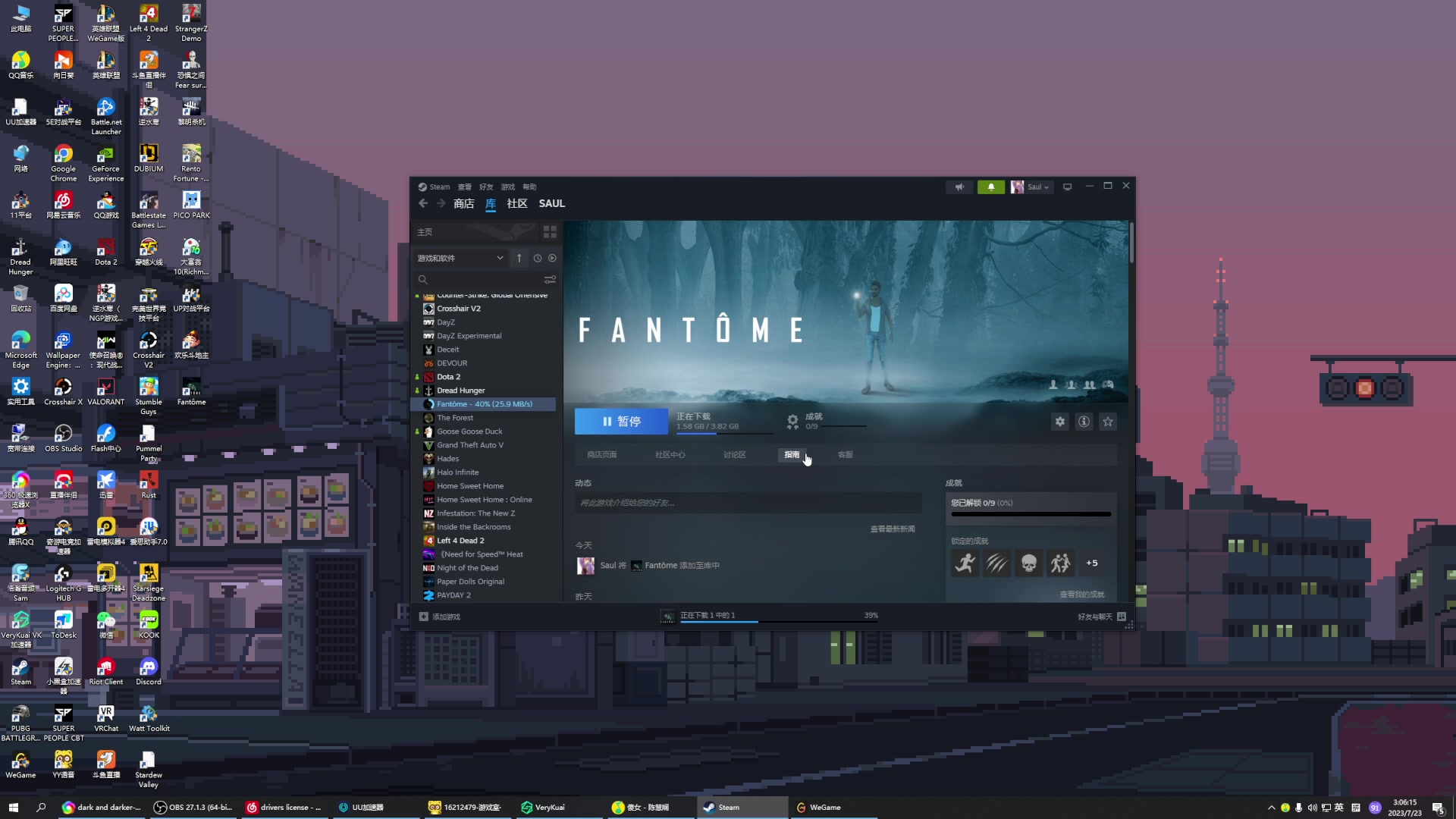The width and height of the screenshot is (1456, 819).
Task: Add Fantôme to favorites star
Action: pyautogui.click(x=1108, y=422)
